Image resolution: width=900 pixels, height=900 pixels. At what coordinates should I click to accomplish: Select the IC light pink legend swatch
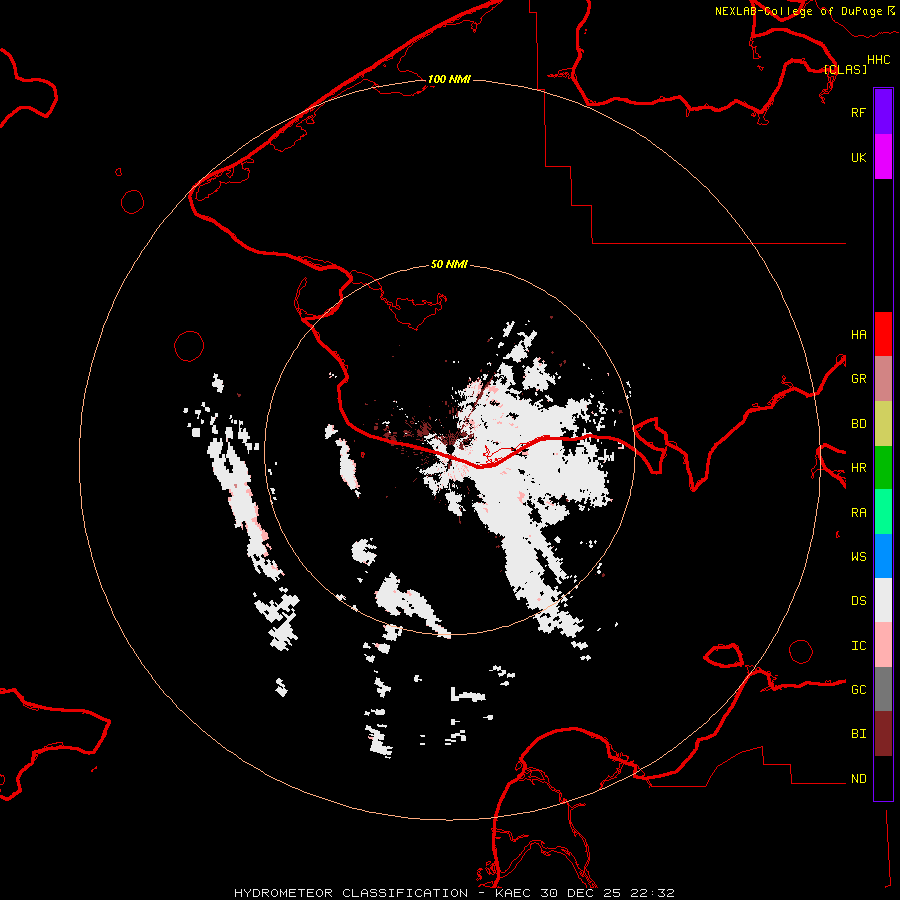click(883, 645)
